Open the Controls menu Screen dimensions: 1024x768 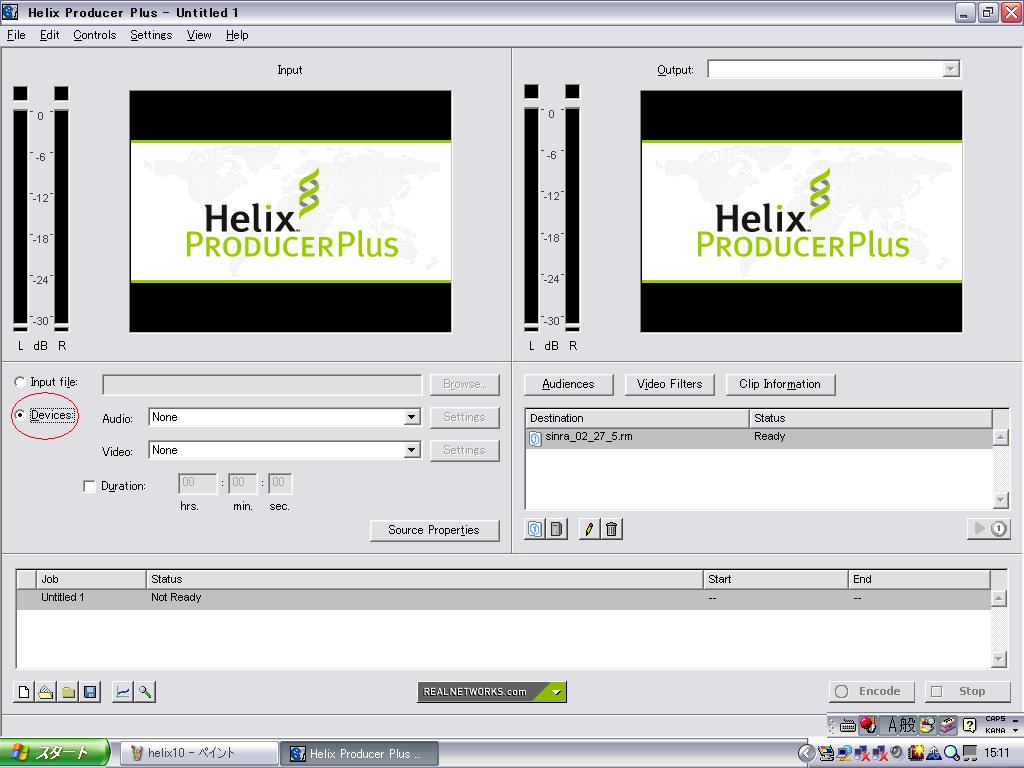point(95,35)
